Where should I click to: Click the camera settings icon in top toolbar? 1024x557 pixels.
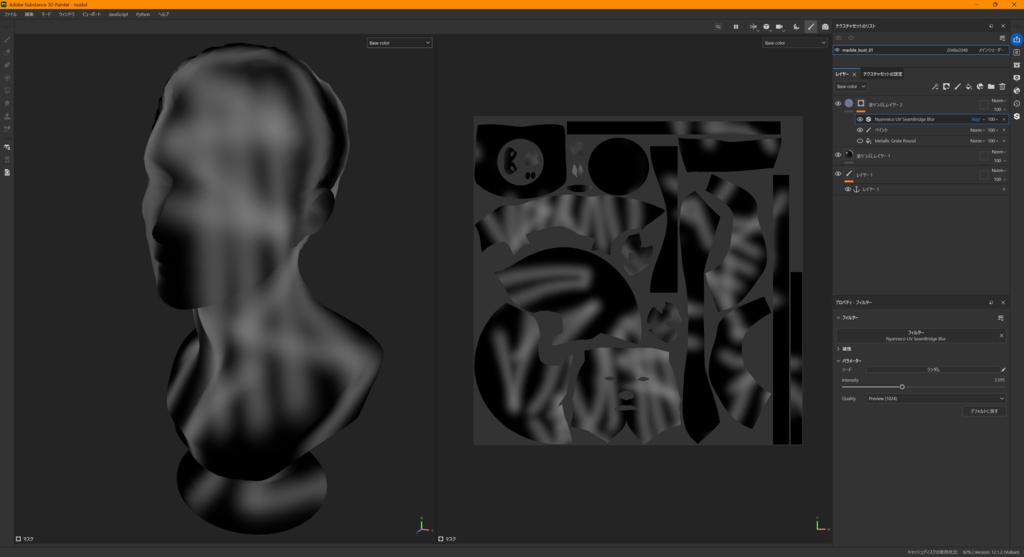780,27
